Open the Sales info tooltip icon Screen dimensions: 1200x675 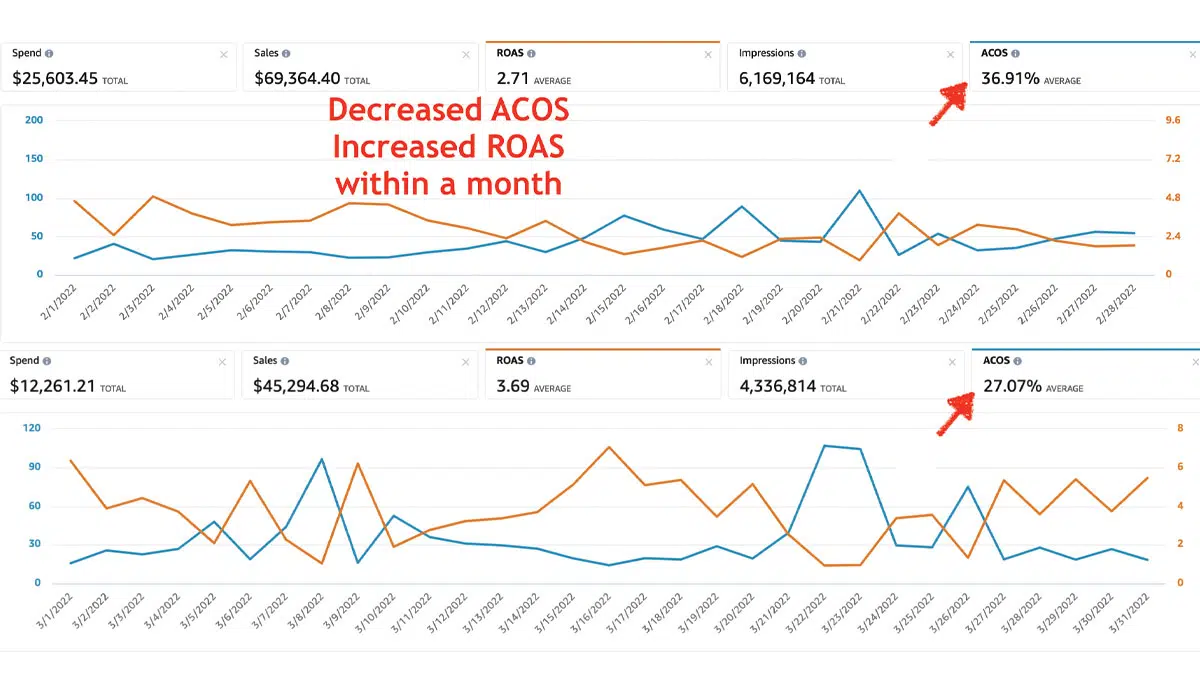tap(286, 53)
